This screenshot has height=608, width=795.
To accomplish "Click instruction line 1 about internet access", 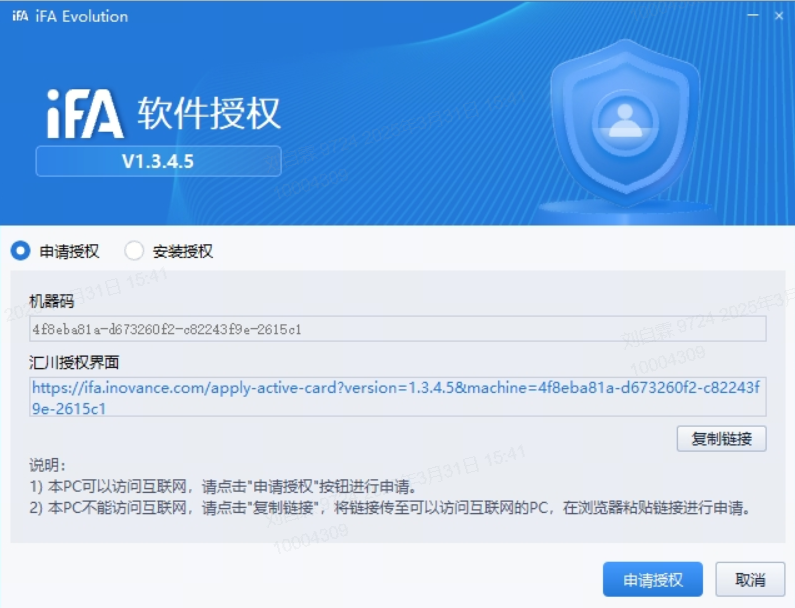I will pos(223,487).
